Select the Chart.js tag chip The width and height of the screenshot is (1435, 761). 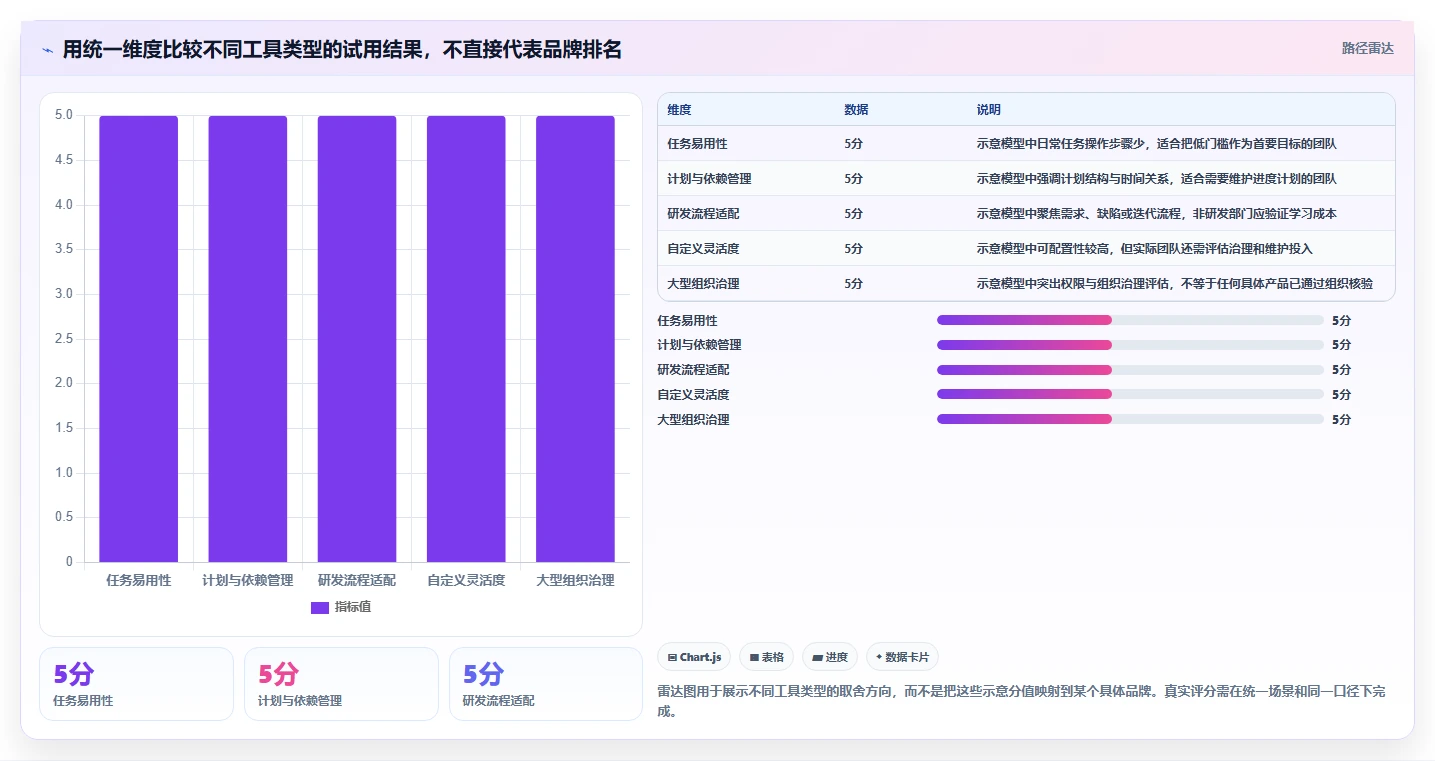694,657
